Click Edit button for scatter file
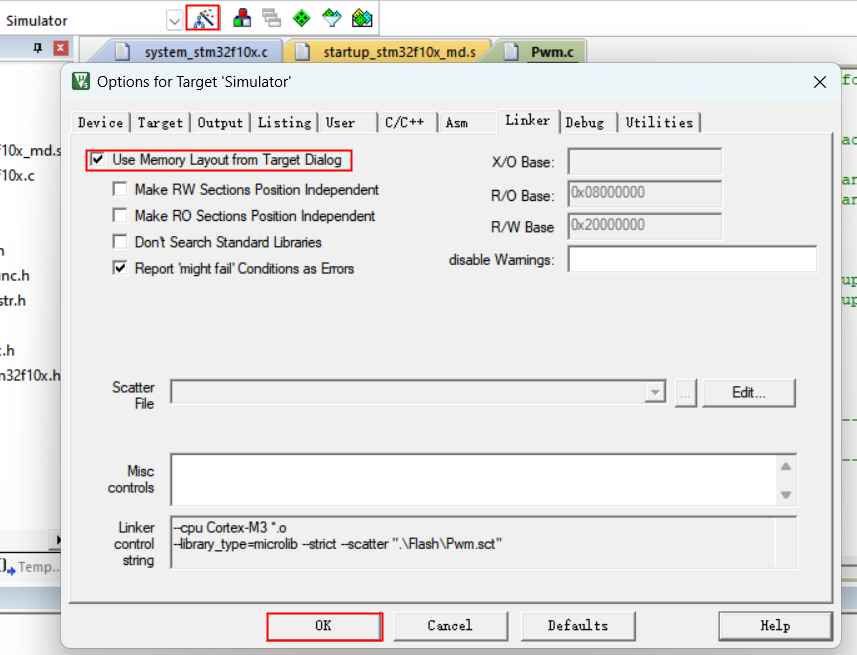 [748, 393]
